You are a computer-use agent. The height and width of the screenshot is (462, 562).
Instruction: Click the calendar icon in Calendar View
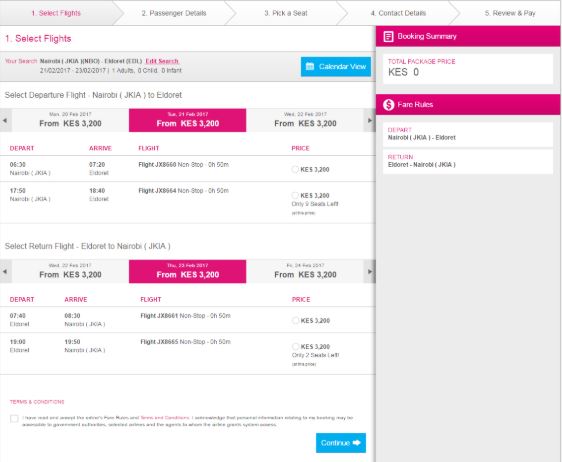click(x=310, y=66)
